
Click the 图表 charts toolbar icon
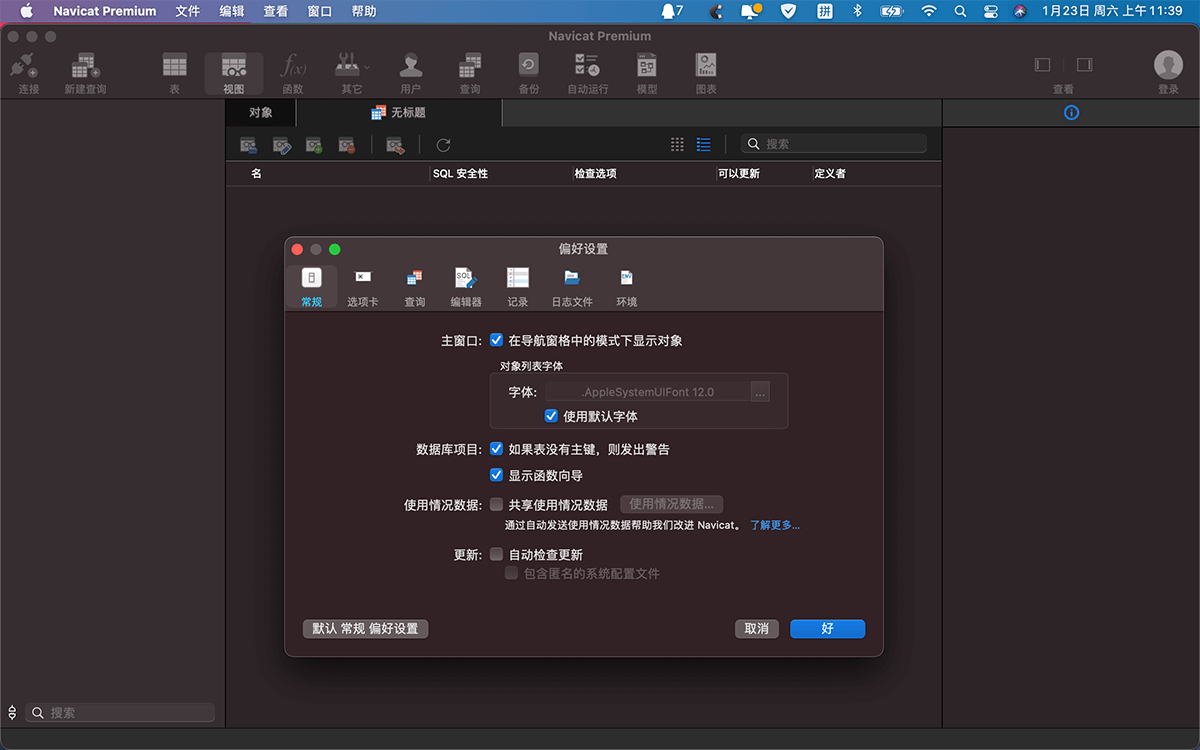coord(706,66)
